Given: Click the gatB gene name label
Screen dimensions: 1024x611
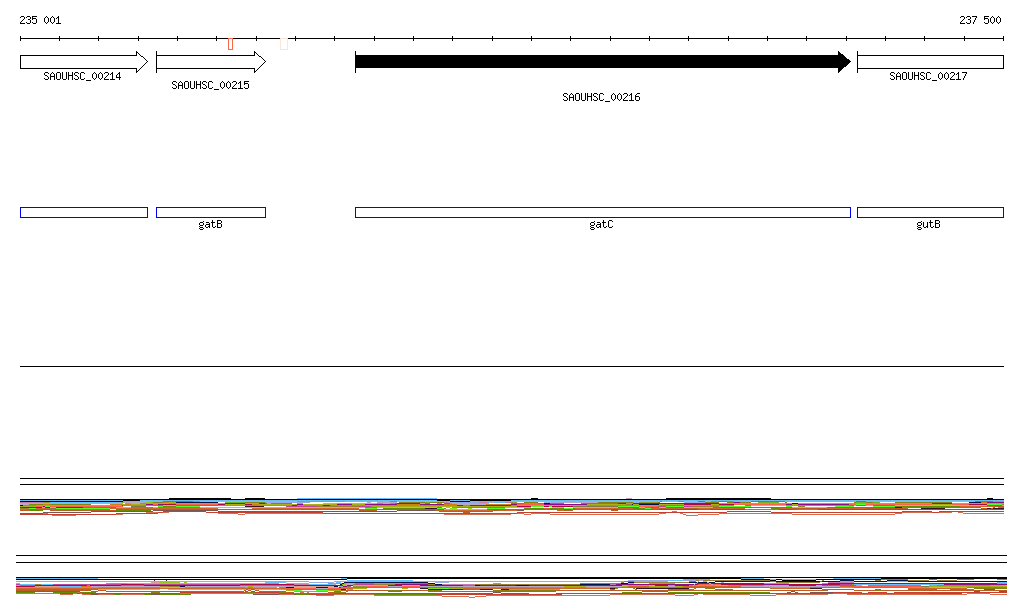Looking at the screenshot, I should pyautogui.click(x=210, y=225).
